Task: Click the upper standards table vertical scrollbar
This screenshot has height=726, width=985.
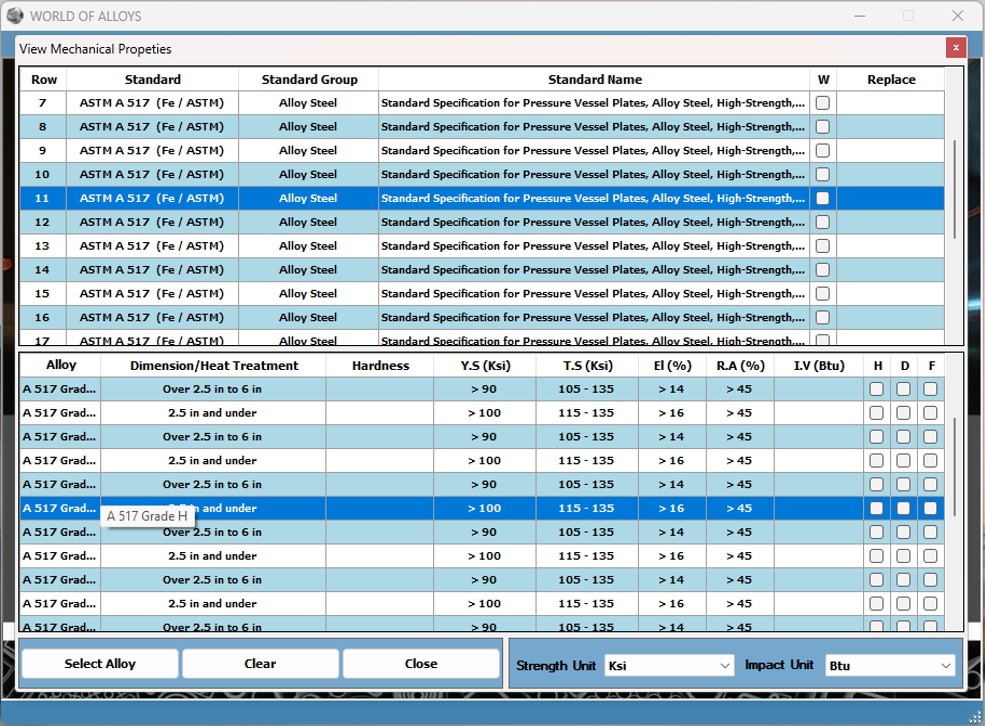Action: point(954,188)
